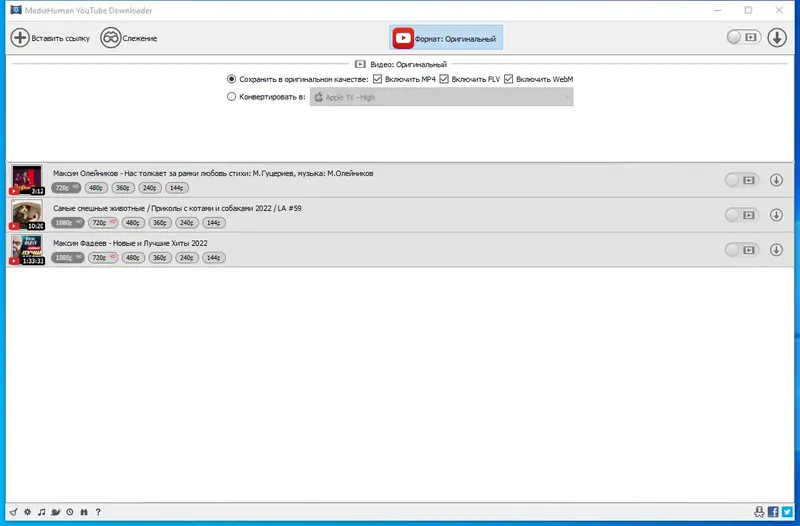Screen dimensions: 800x526
Task: Click the start all downloads arrow icon
Action: [x=777, y=37]
